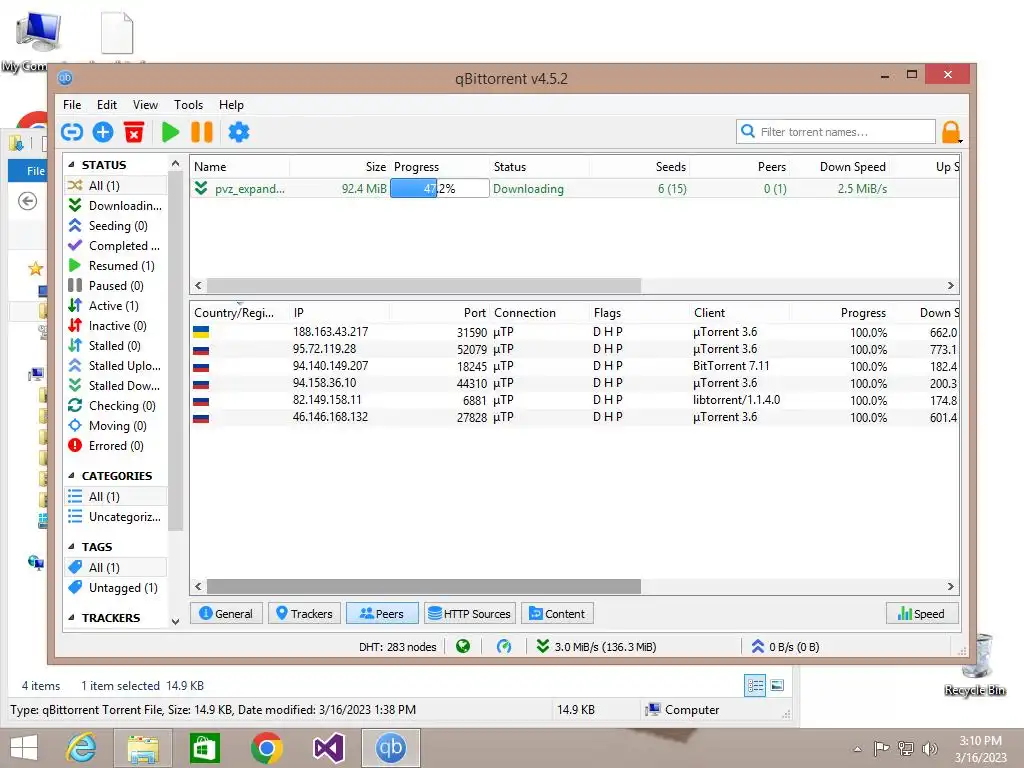Viewport: 1024px width, 768px height.
Task: Select the Stalled (0) filter
Action: [x=115, y=345]
